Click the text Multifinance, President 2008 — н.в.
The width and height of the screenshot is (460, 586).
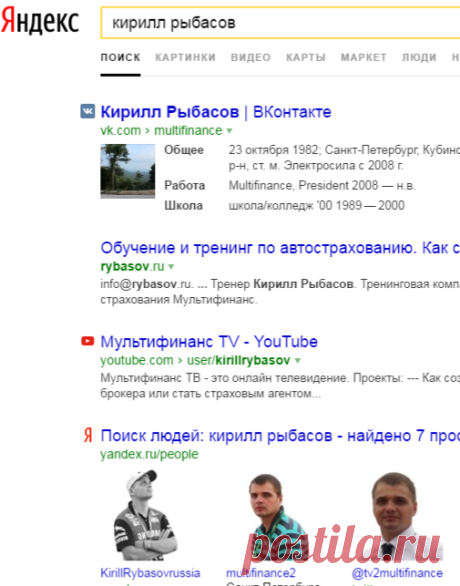click(x=322, y=185)
